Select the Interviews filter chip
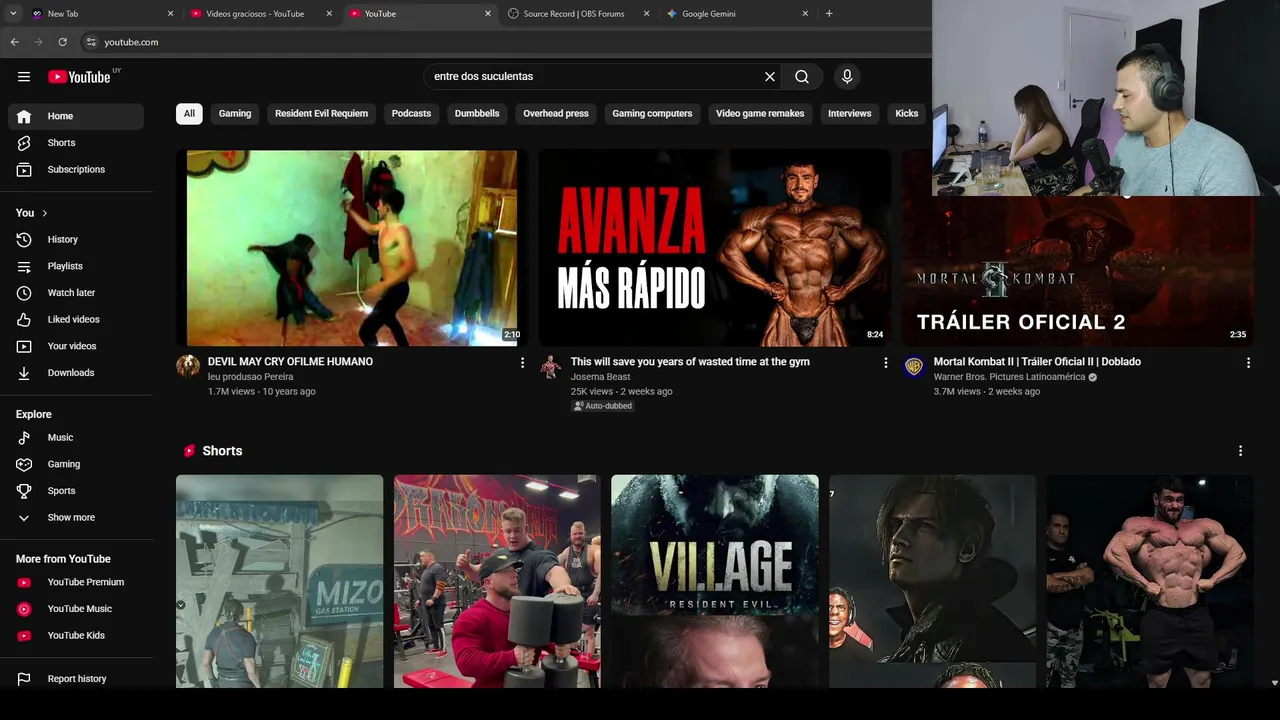This screenshot has height=720, width=1280. pos(849,114)
